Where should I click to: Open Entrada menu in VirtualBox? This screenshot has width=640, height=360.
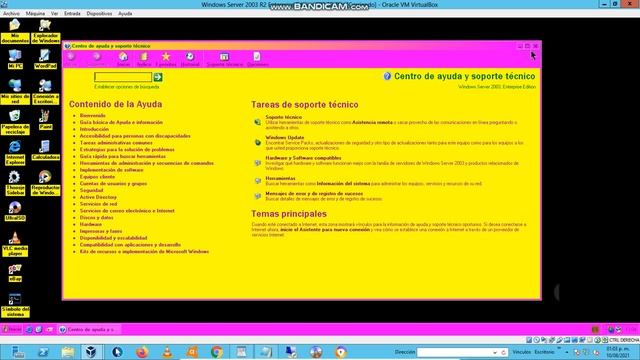[72, 13]
